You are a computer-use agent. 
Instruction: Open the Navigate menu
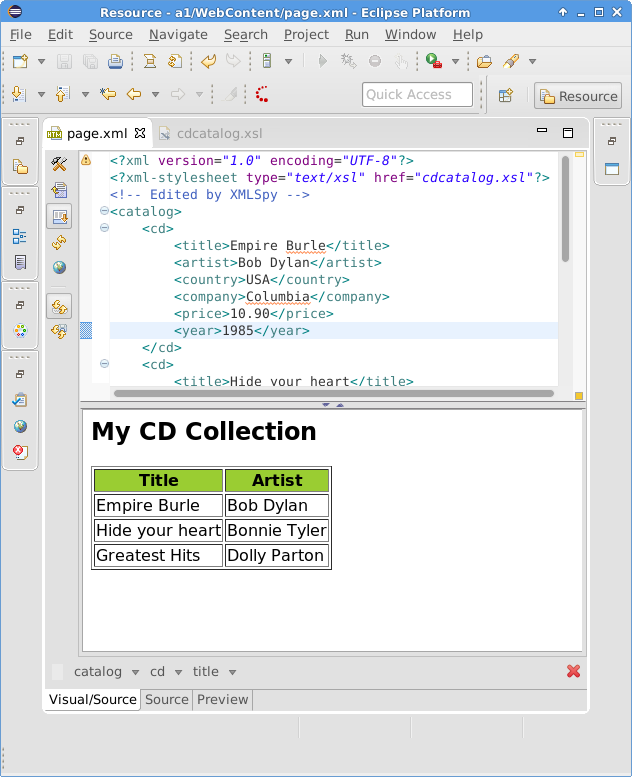click(x=178, y=34)
